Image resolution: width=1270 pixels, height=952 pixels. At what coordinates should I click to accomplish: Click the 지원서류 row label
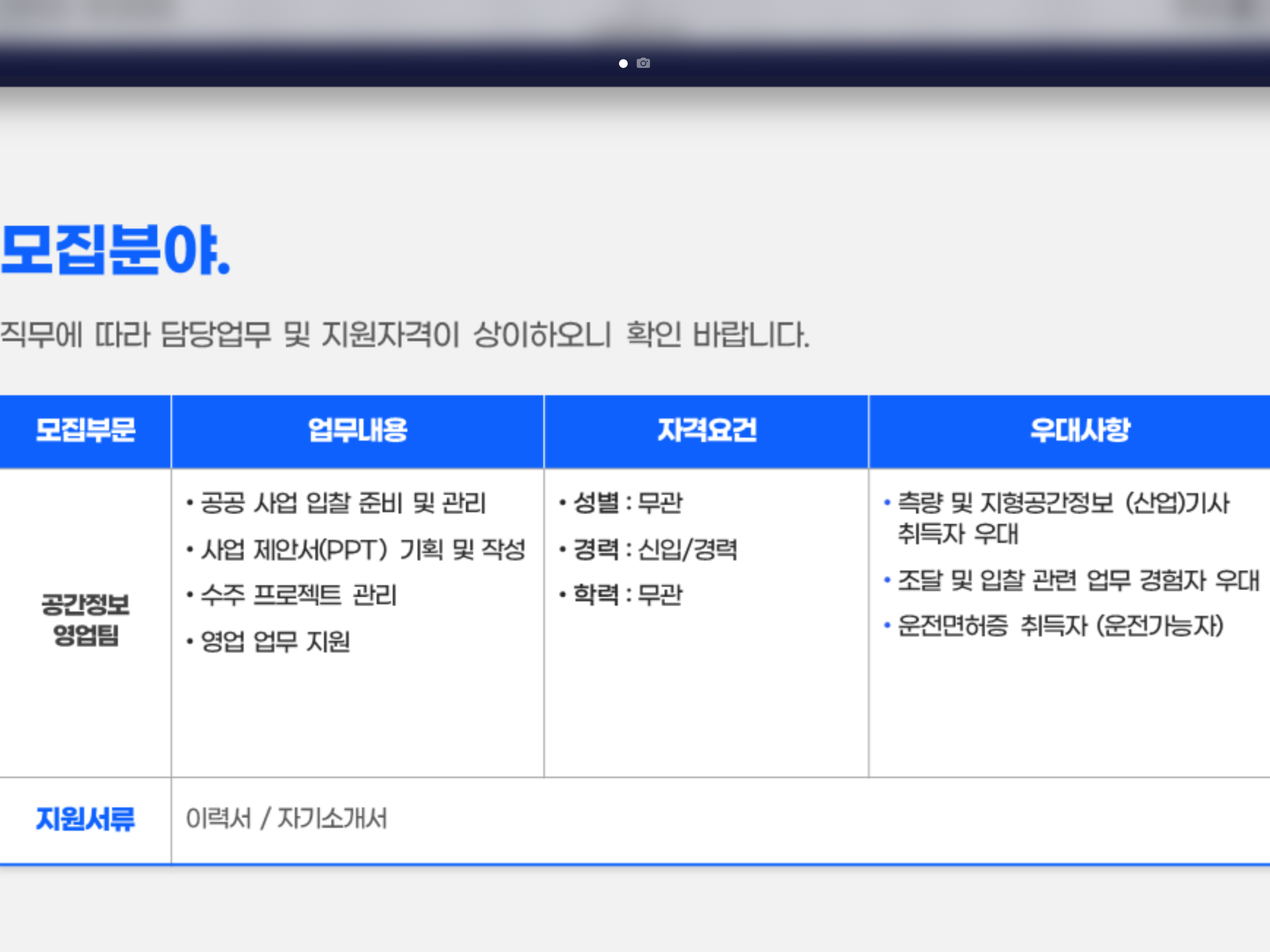(85, 819)
